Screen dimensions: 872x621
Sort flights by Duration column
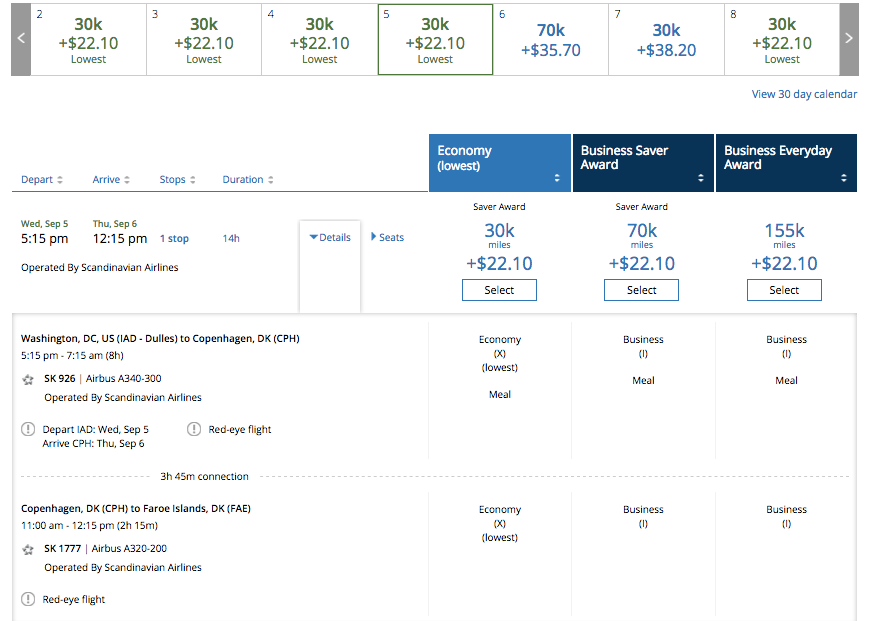(x=248, y=180)
